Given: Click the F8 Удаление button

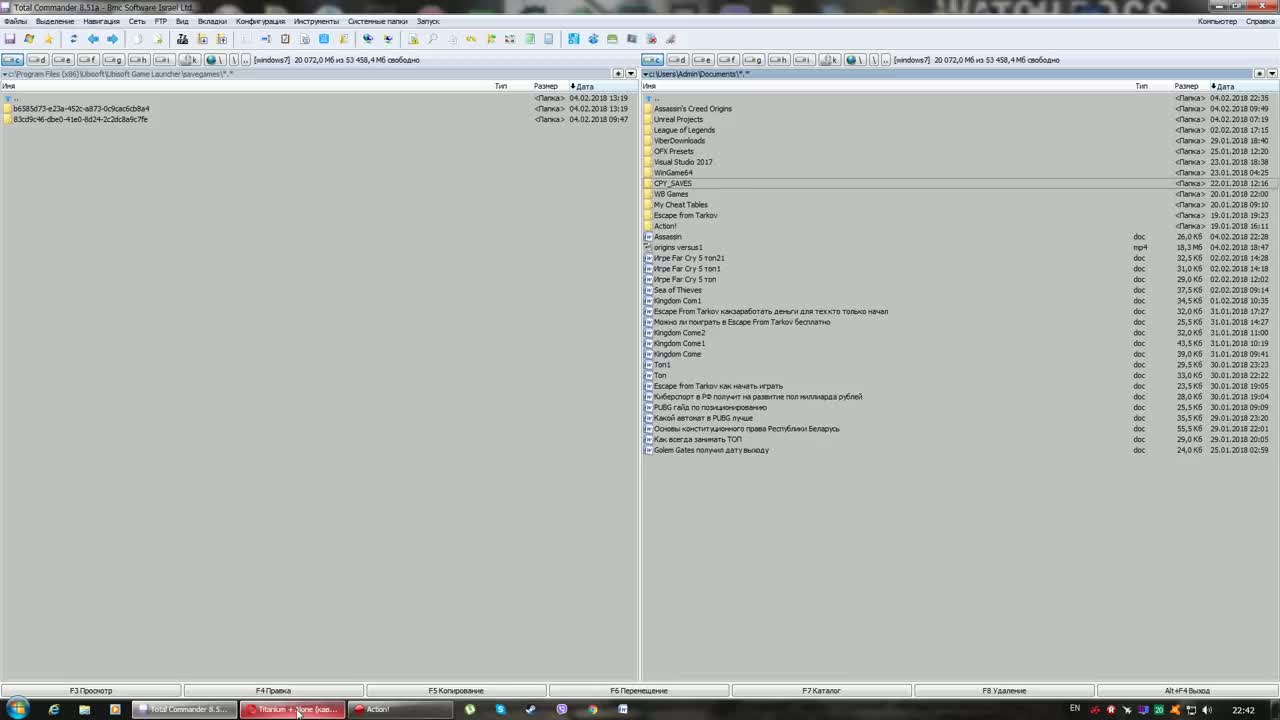Looking at the screenshot, I should pyautogui.click(x=1004, y=691).
